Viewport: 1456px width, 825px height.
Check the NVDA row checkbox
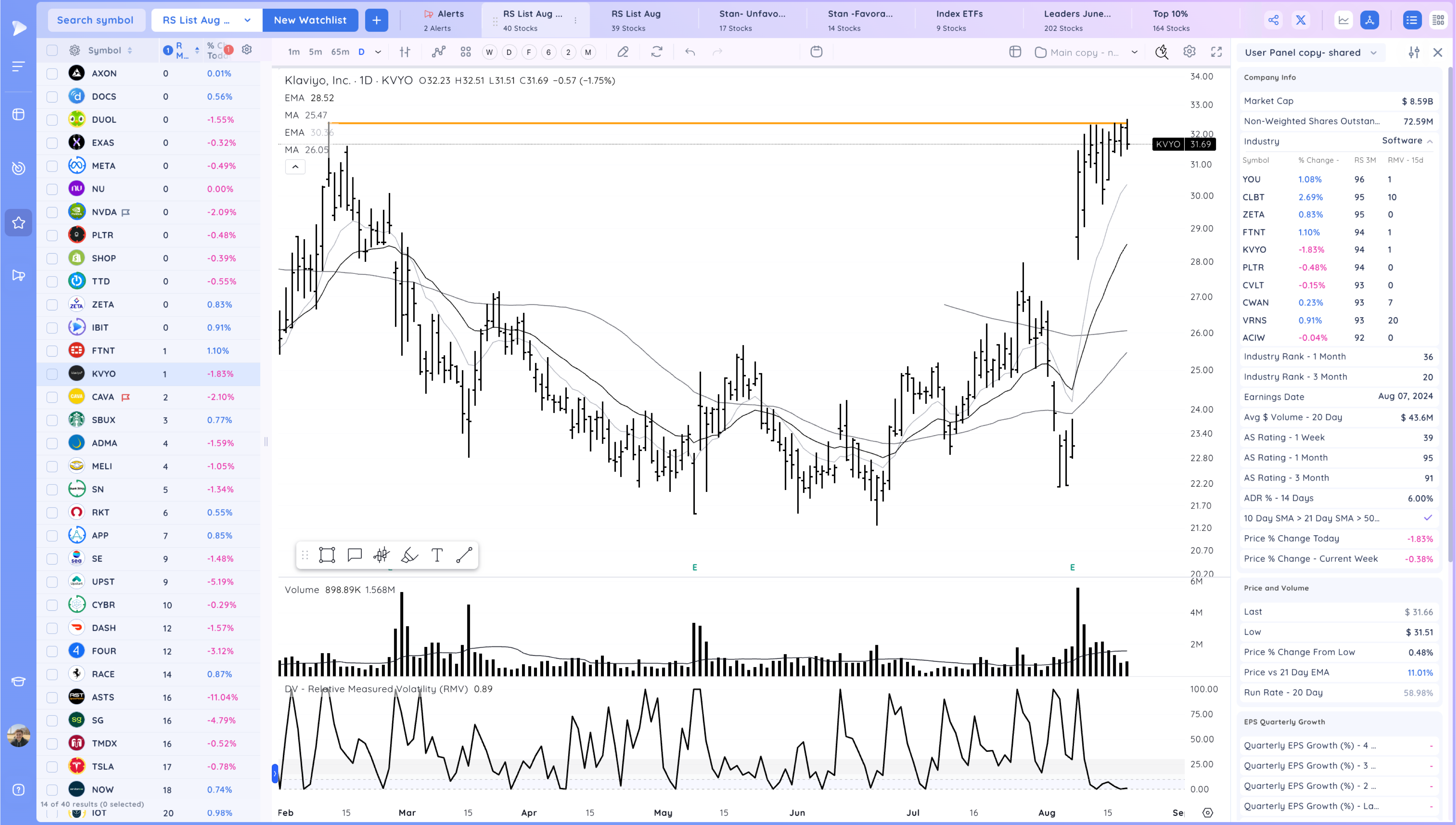pos(52,213)
